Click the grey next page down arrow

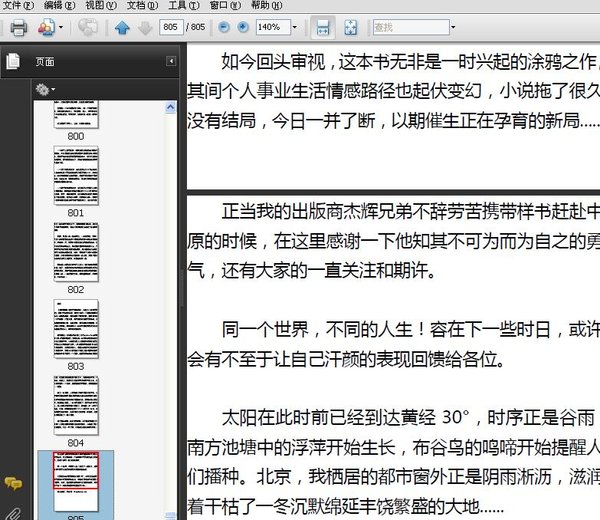[x=145, y=28]
